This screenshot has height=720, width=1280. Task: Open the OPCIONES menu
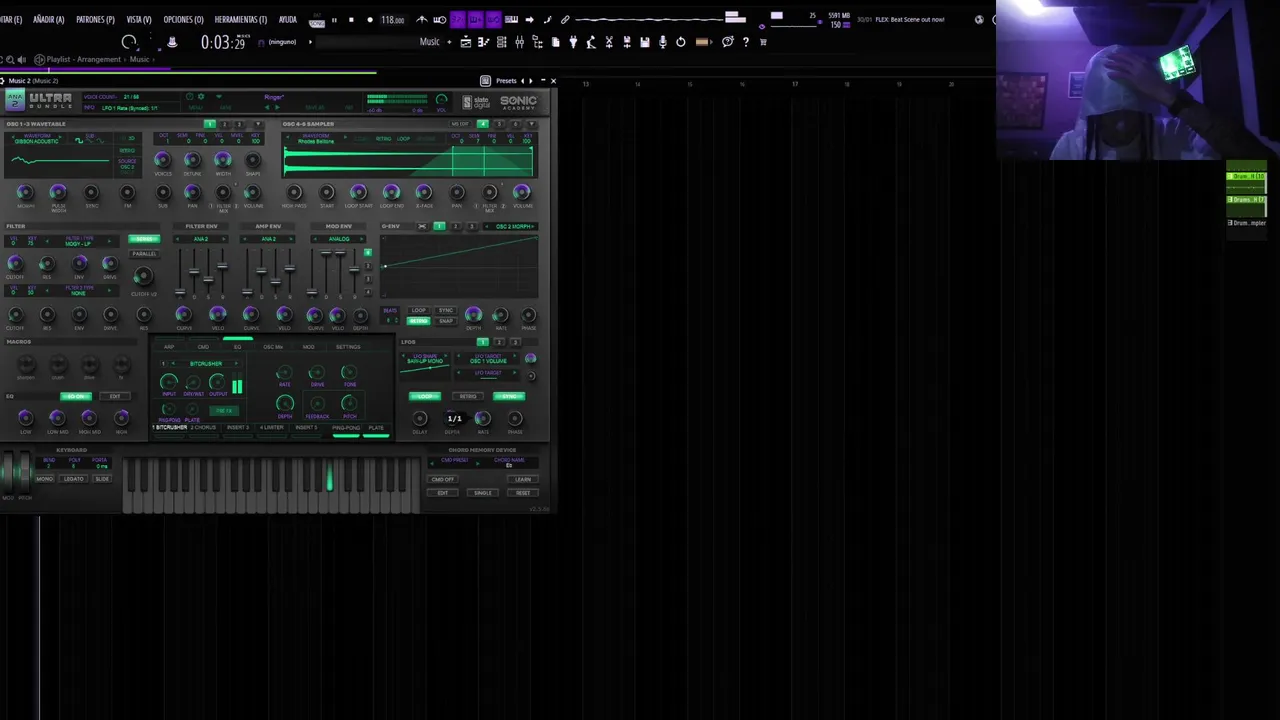click(183, 19)
